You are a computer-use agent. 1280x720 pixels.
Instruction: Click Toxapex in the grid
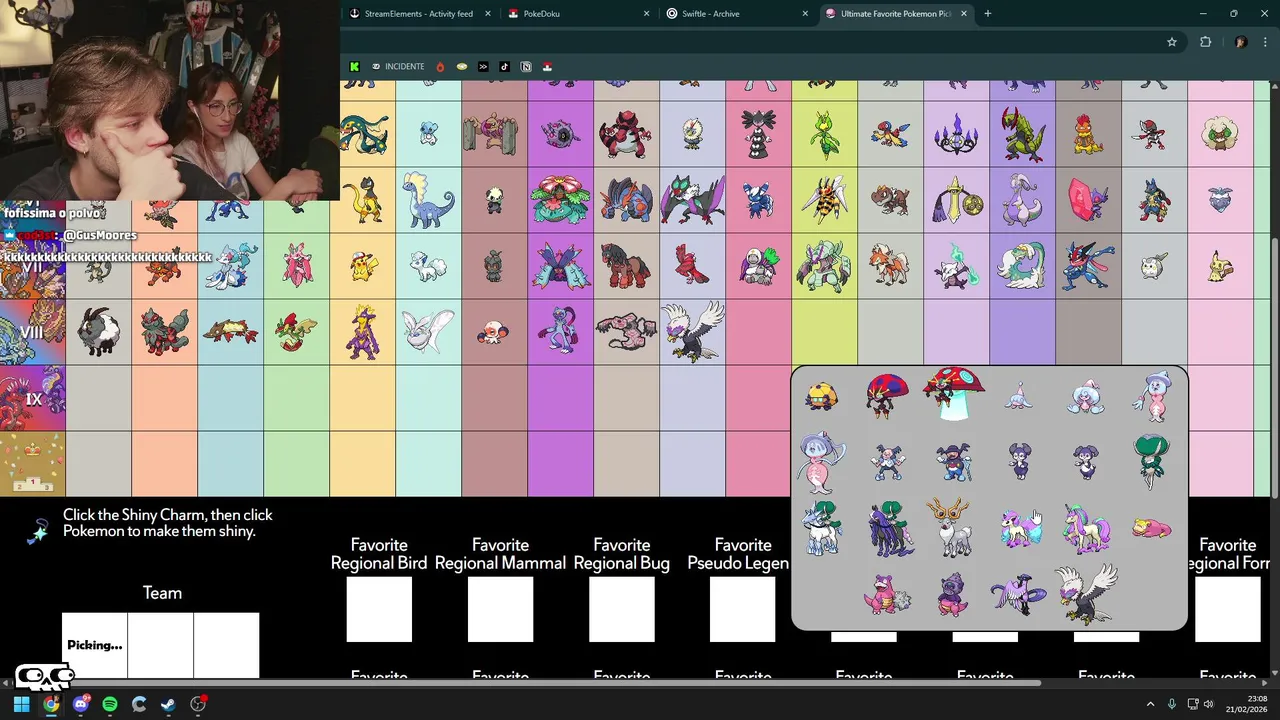[x=560, y=266]
